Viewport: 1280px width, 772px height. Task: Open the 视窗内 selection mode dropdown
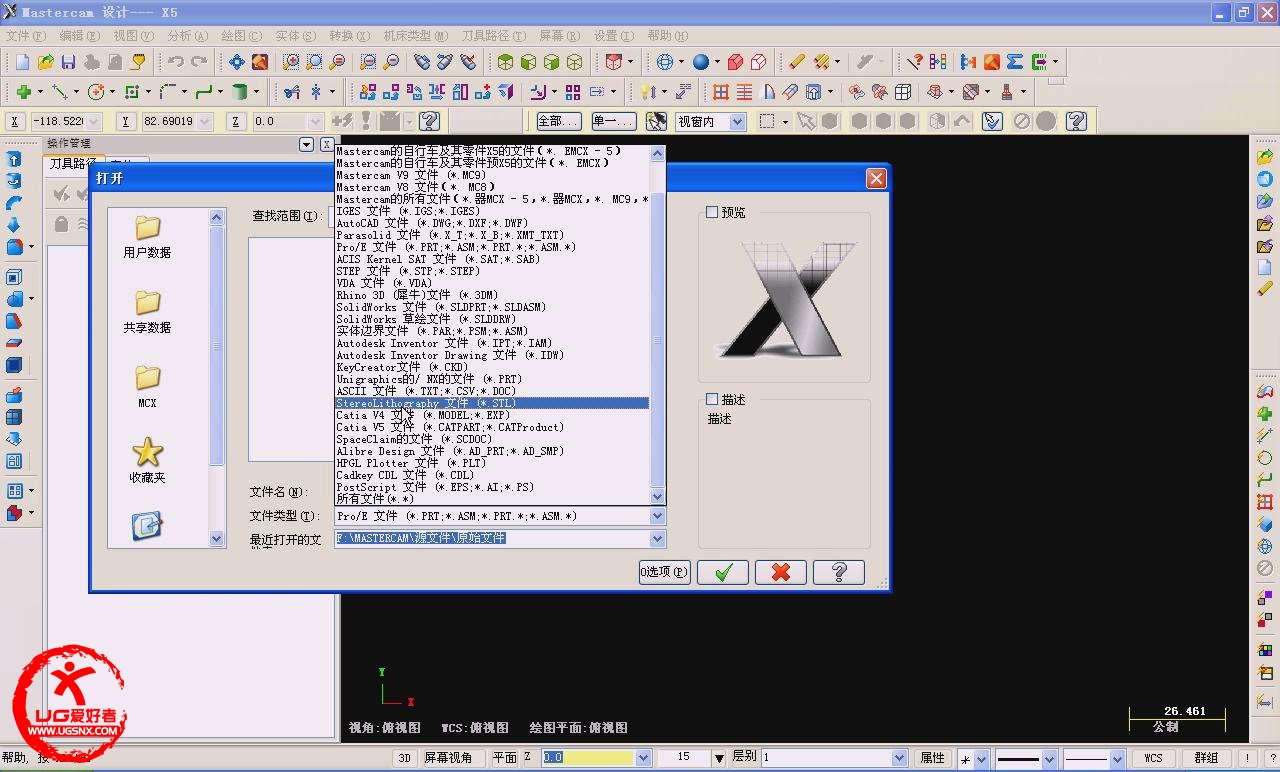(x=738, y=121)
